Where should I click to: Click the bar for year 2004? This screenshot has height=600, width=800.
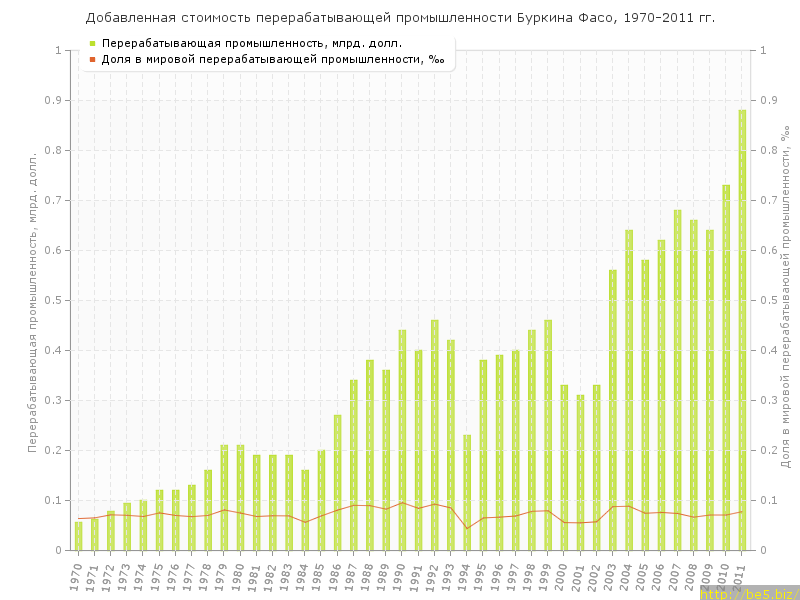tap(629, 390)
